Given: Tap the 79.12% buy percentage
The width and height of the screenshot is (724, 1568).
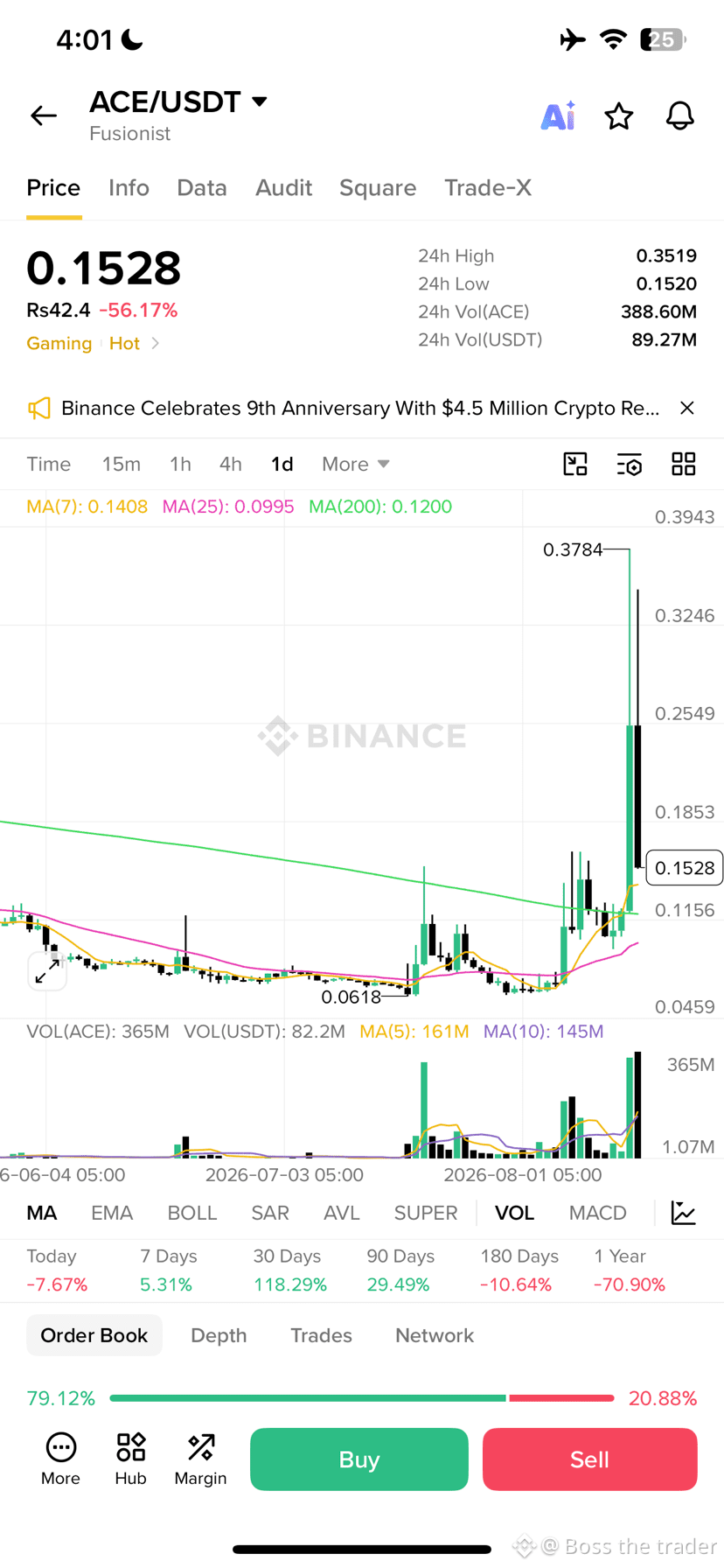Looking at the screenshot, I should [60, 1398].
